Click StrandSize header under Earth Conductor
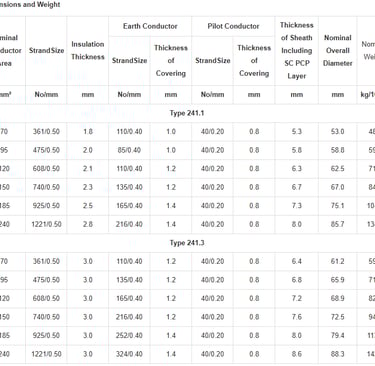375x366 pixels. tap(129, 60)
